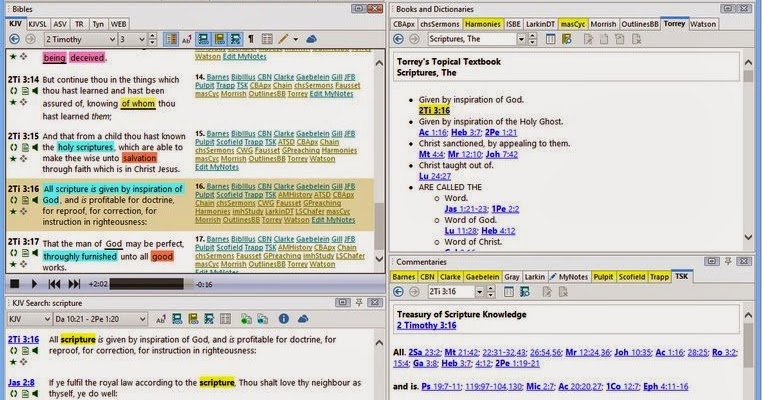
Task: Click the first green copy-results icon in Search toolbar
Action: pyautogui.click(x=246, y=319)
